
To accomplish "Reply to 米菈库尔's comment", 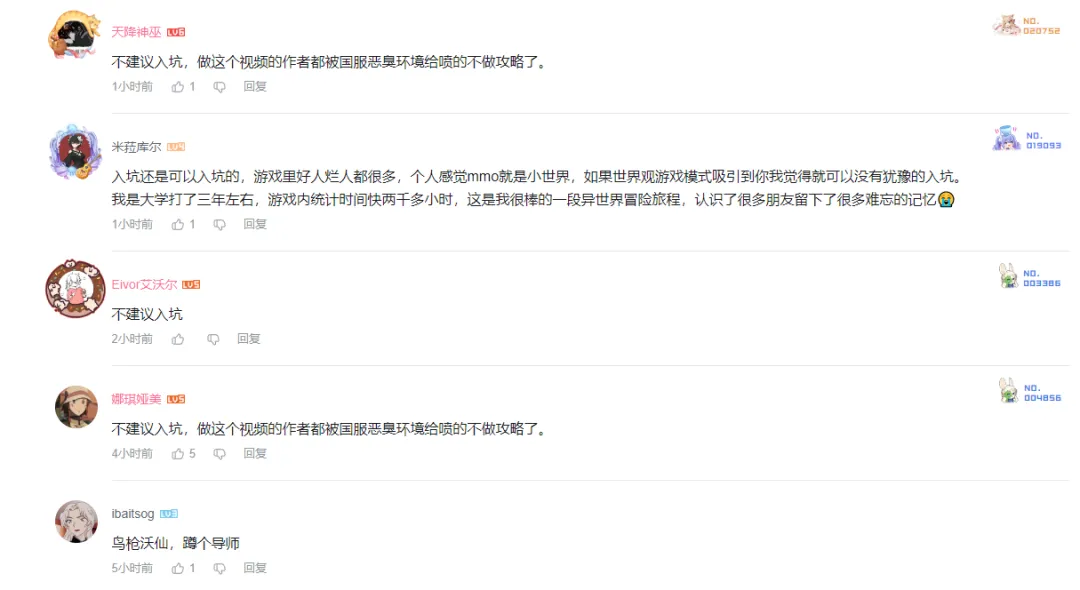I will (255, 224).
